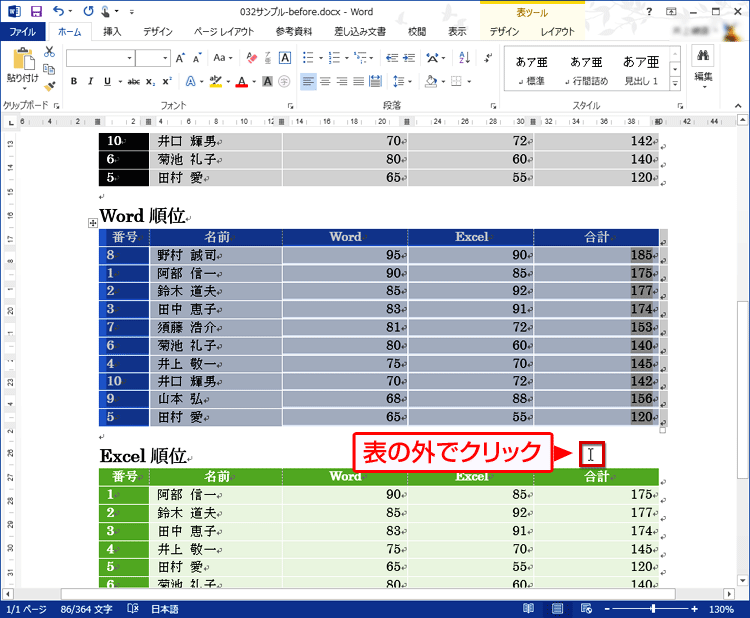Justify text on both sides
Image resolution: width=750 pixels, height=618 pixels.
pyautogui.click(x=359, y=82)
